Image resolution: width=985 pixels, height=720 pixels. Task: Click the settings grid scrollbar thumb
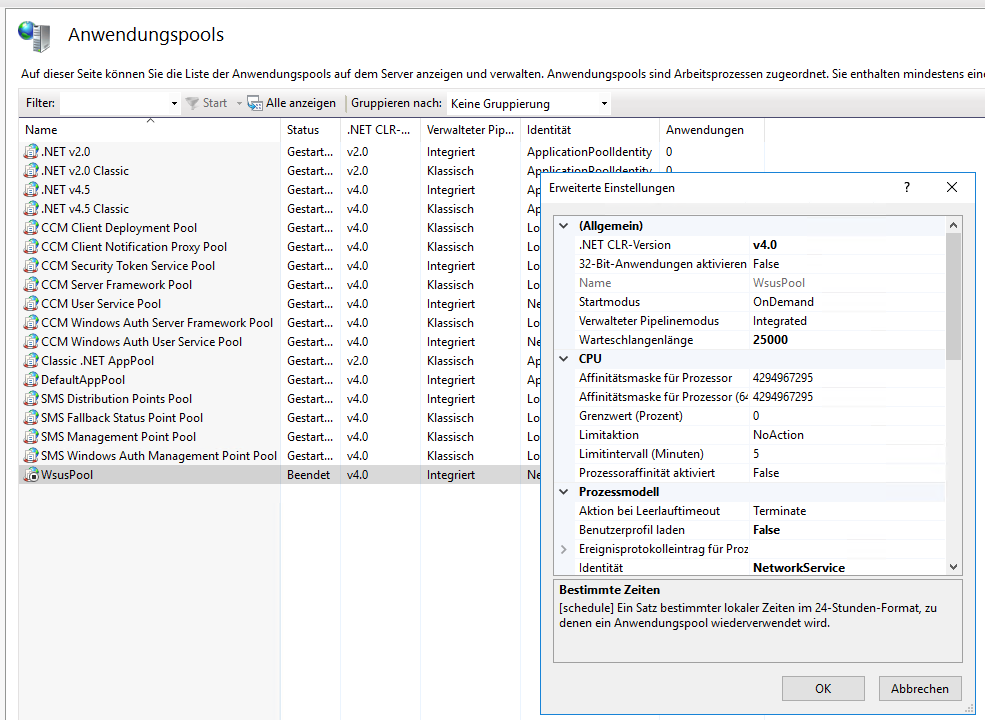pyautogui.click(x=954, y=297)
